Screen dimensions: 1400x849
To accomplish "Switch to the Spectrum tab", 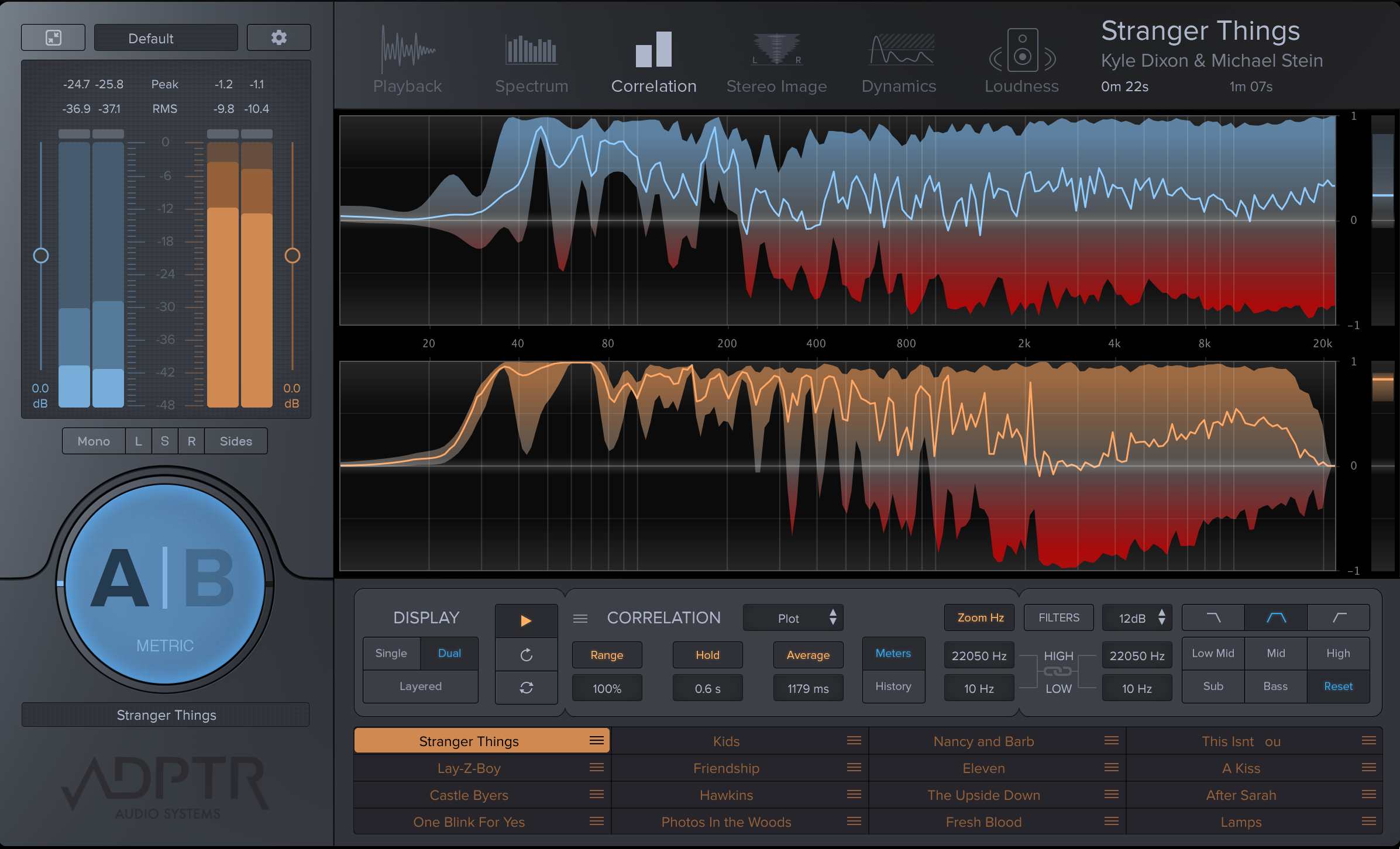I will [x=531, y=60].
